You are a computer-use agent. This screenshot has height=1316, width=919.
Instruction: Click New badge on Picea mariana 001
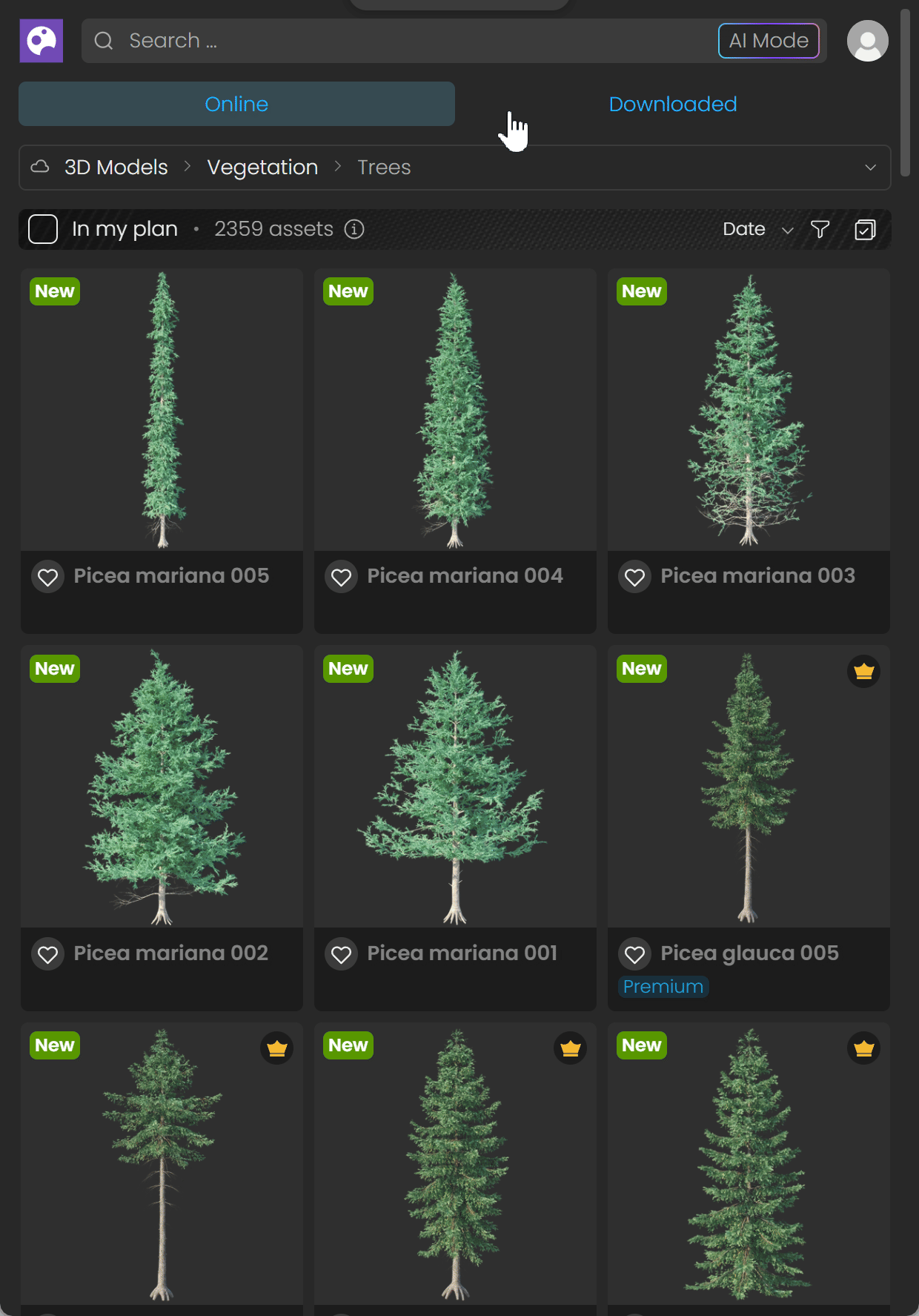[348, 669]
